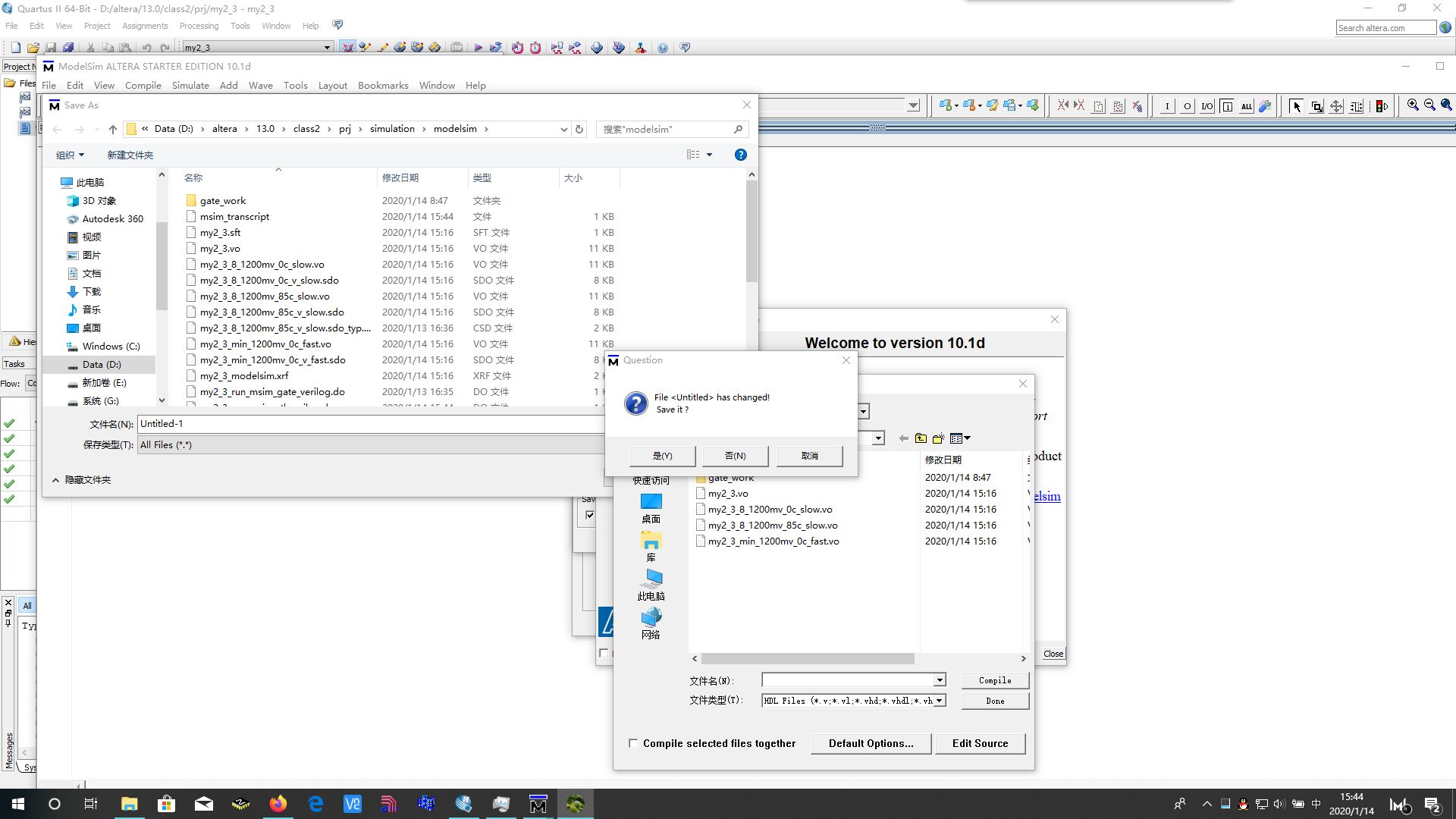Click ModelSim traffic-light run icon
The image size is (1456, 819).
pos(1382,106)
